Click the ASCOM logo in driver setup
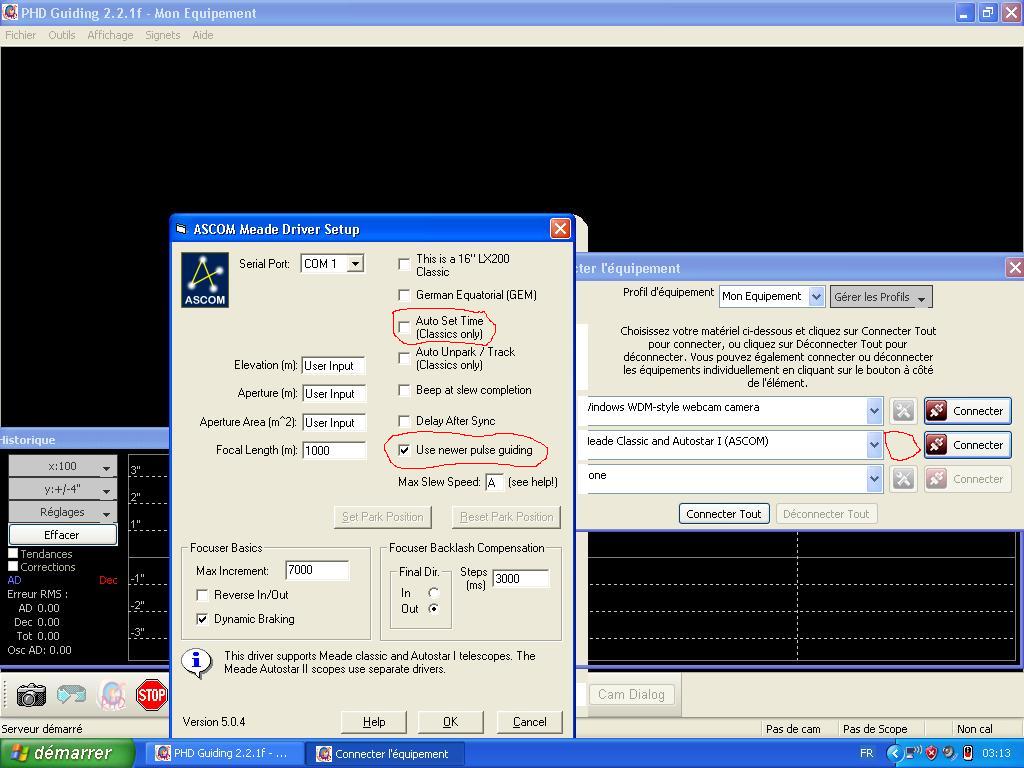 (x=204, y=279)
